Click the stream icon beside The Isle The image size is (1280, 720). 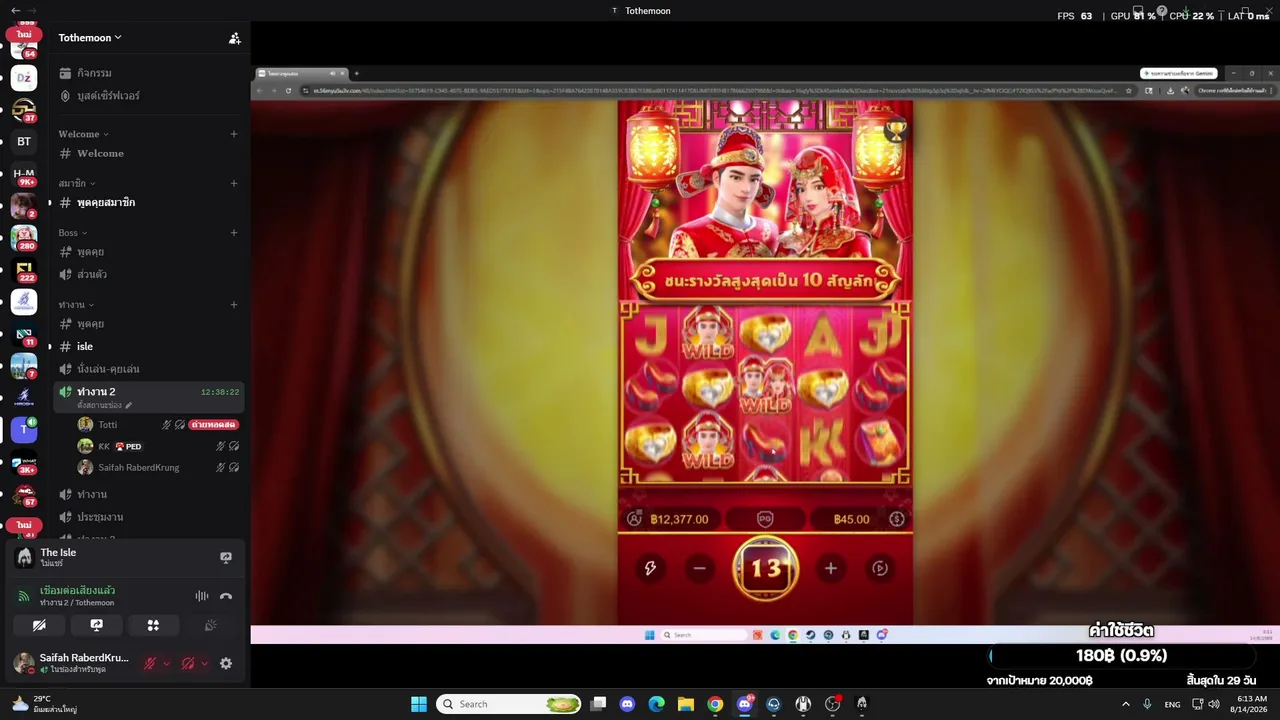click(226, 557)
